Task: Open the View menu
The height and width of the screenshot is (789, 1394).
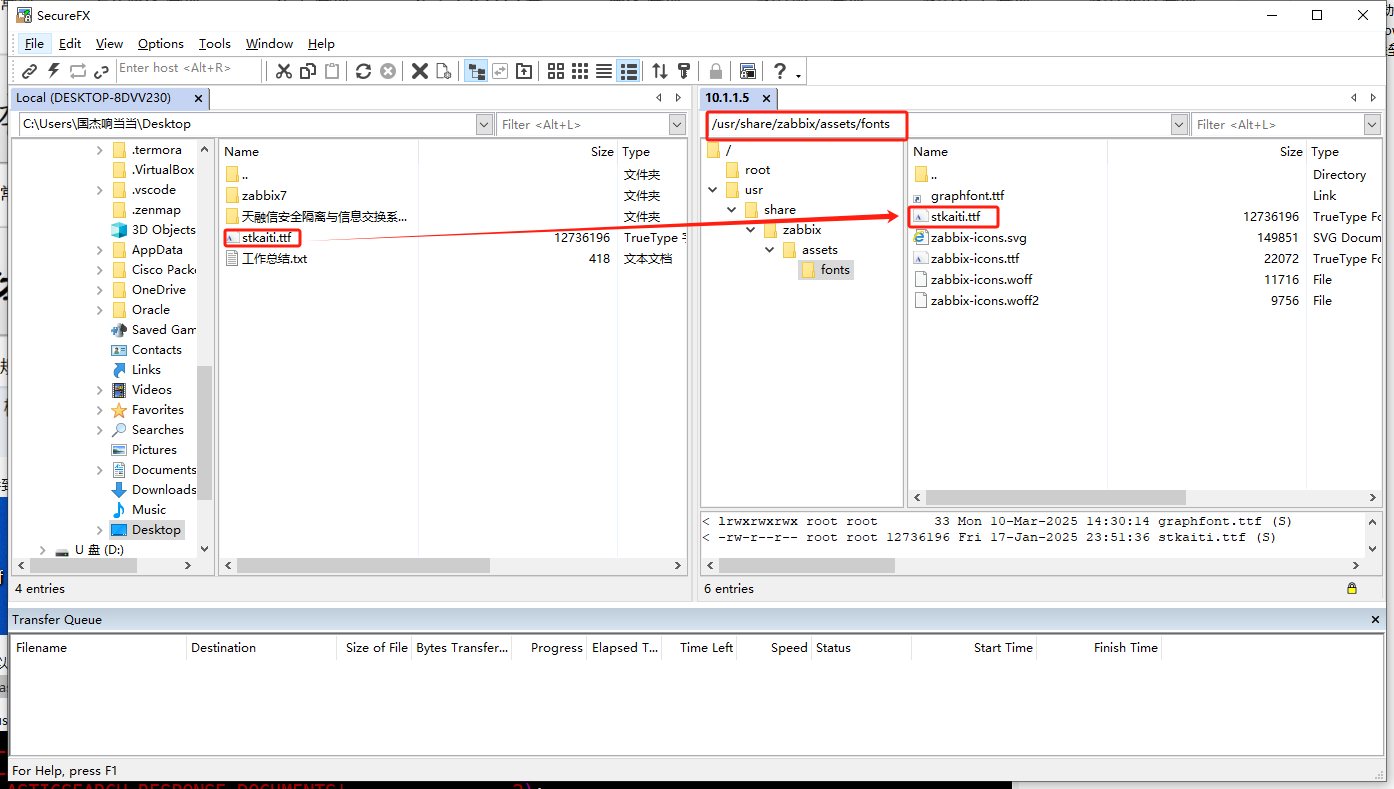Action: coord(109,44)
